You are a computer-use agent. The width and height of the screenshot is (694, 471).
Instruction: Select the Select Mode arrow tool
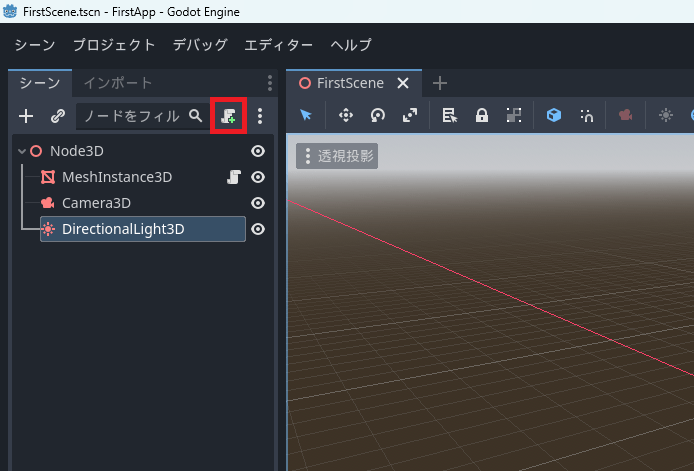pos(306,115)
